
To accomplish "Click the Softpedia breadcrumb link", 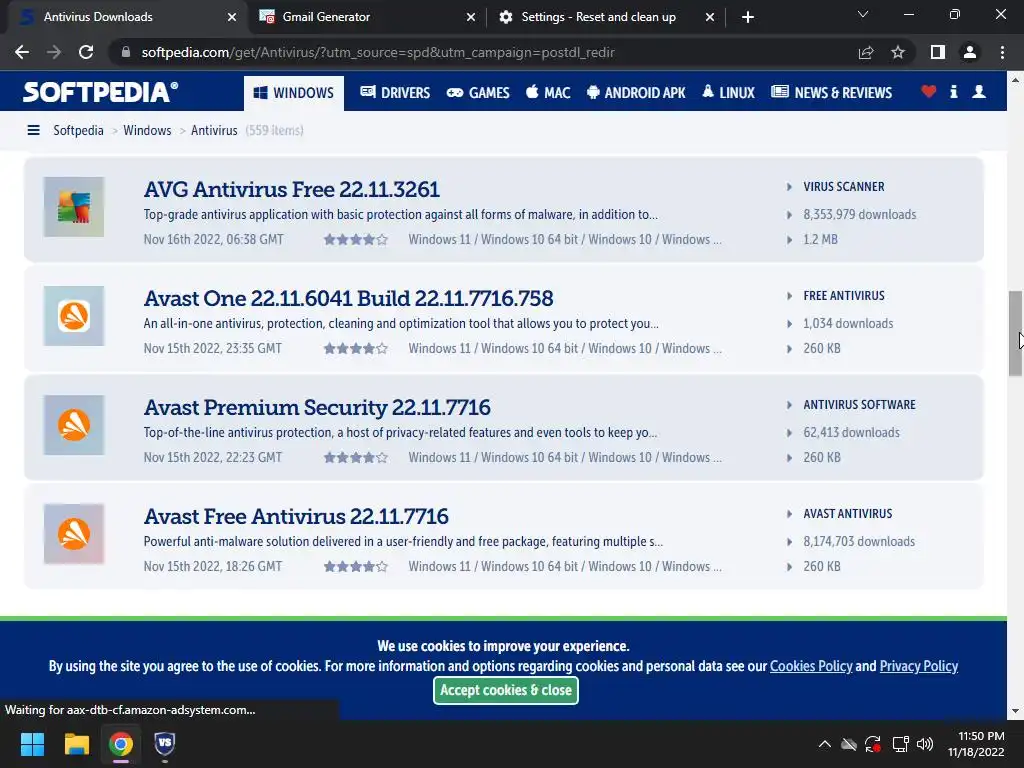I will point(78,131).
